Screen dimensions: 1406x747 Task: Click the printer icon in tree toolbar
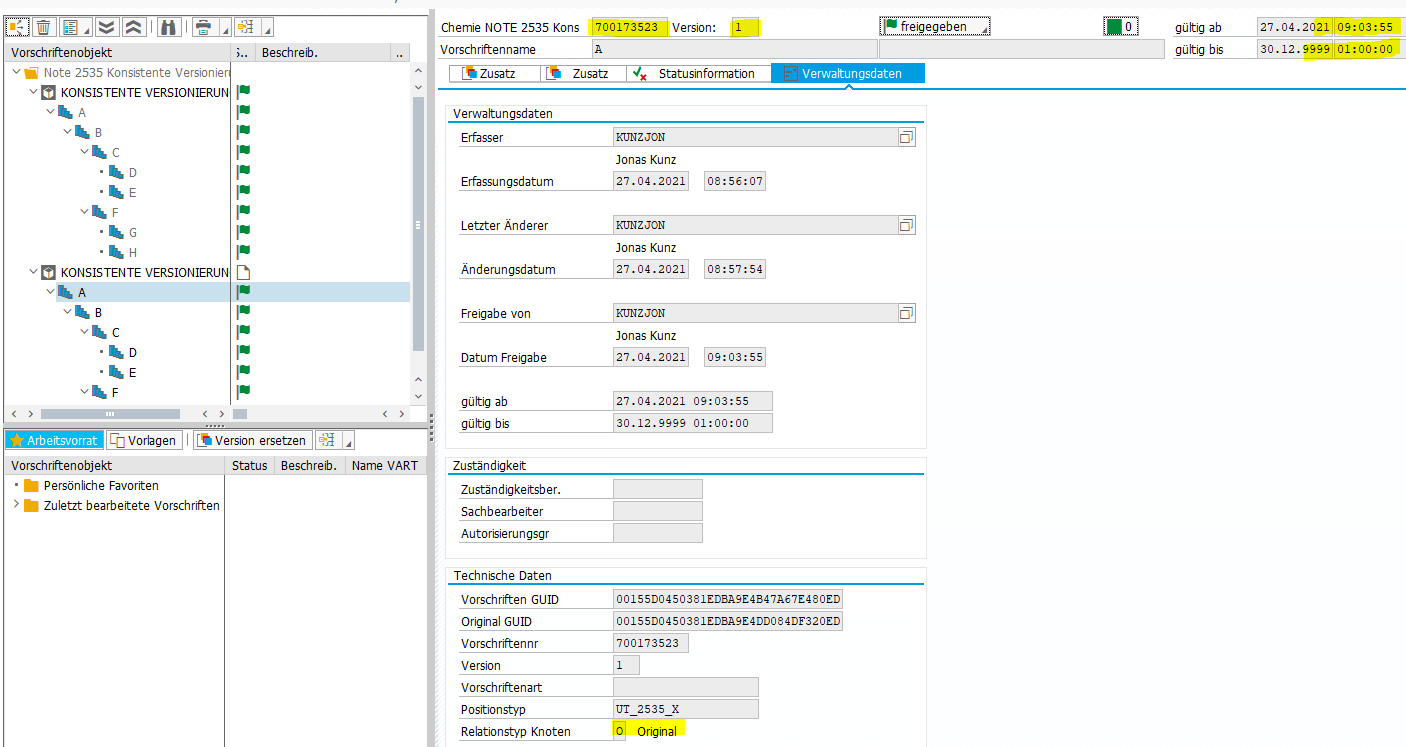click(x=203, y=27)
